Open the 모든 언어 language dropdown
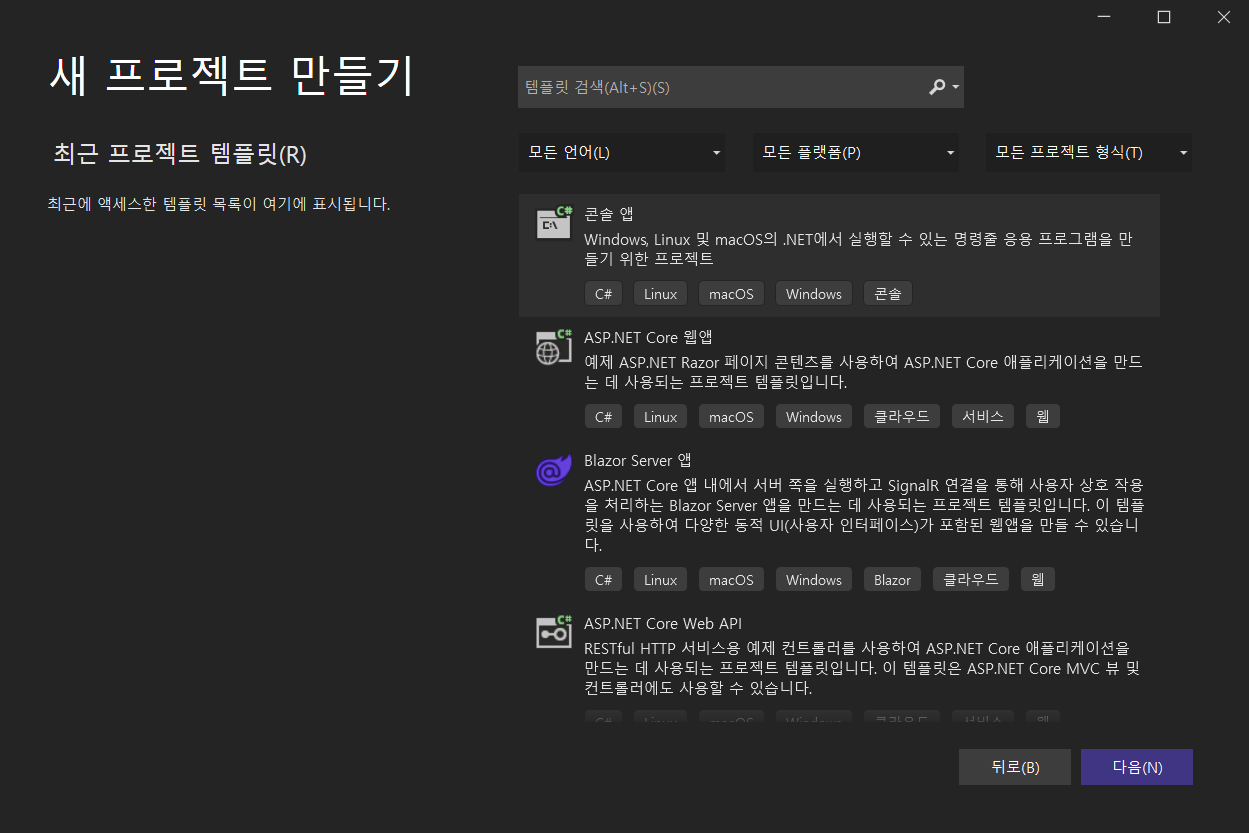Image resolution: width=1249 pixels, height=833 pixels. (623, 153)
